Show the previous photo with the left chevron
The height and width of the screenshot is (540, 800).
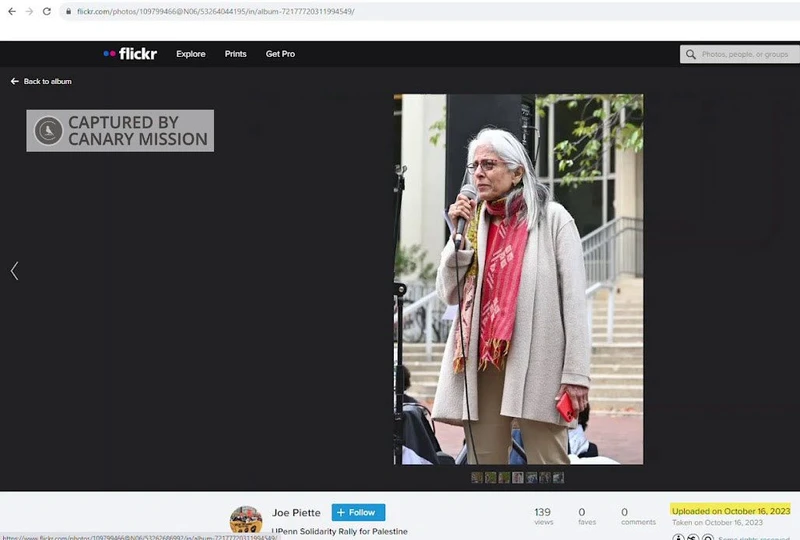coord(14,271)
